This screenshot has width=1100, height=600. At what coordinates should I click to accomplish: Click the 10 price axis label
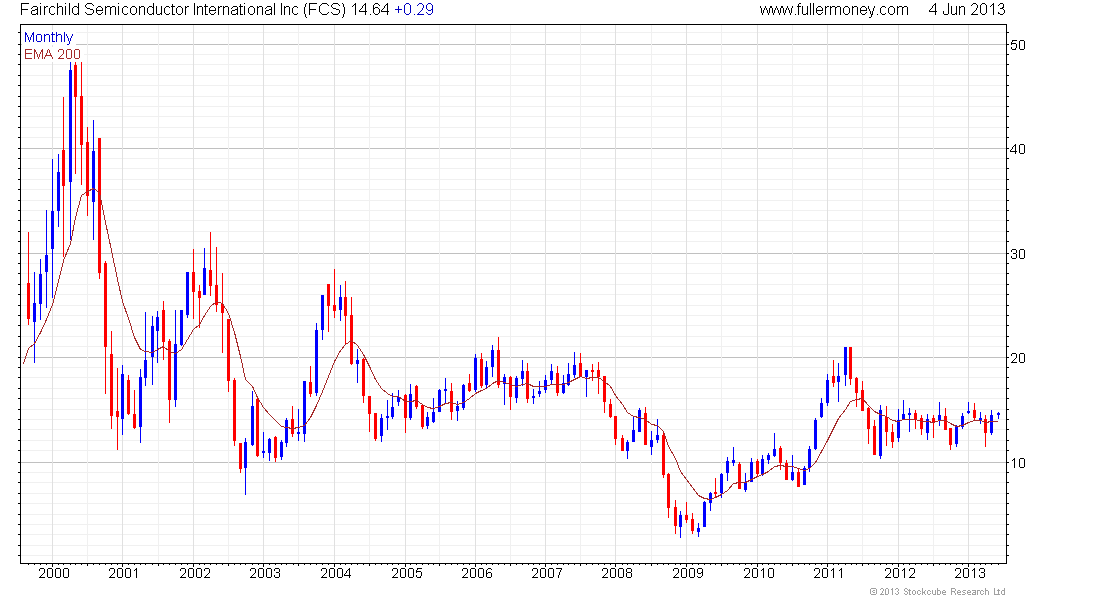(x=1017, y=463)
